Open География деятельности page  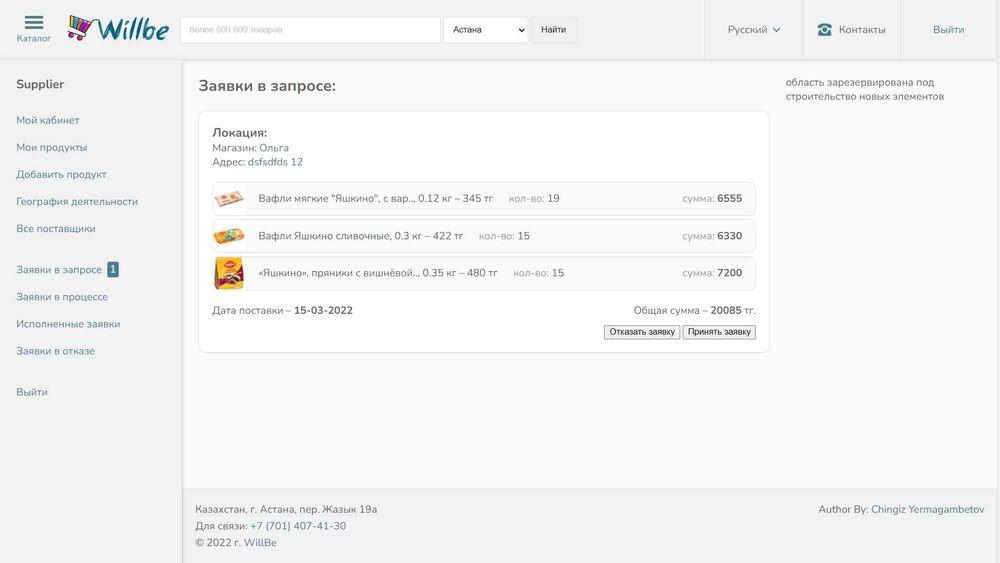77,201
